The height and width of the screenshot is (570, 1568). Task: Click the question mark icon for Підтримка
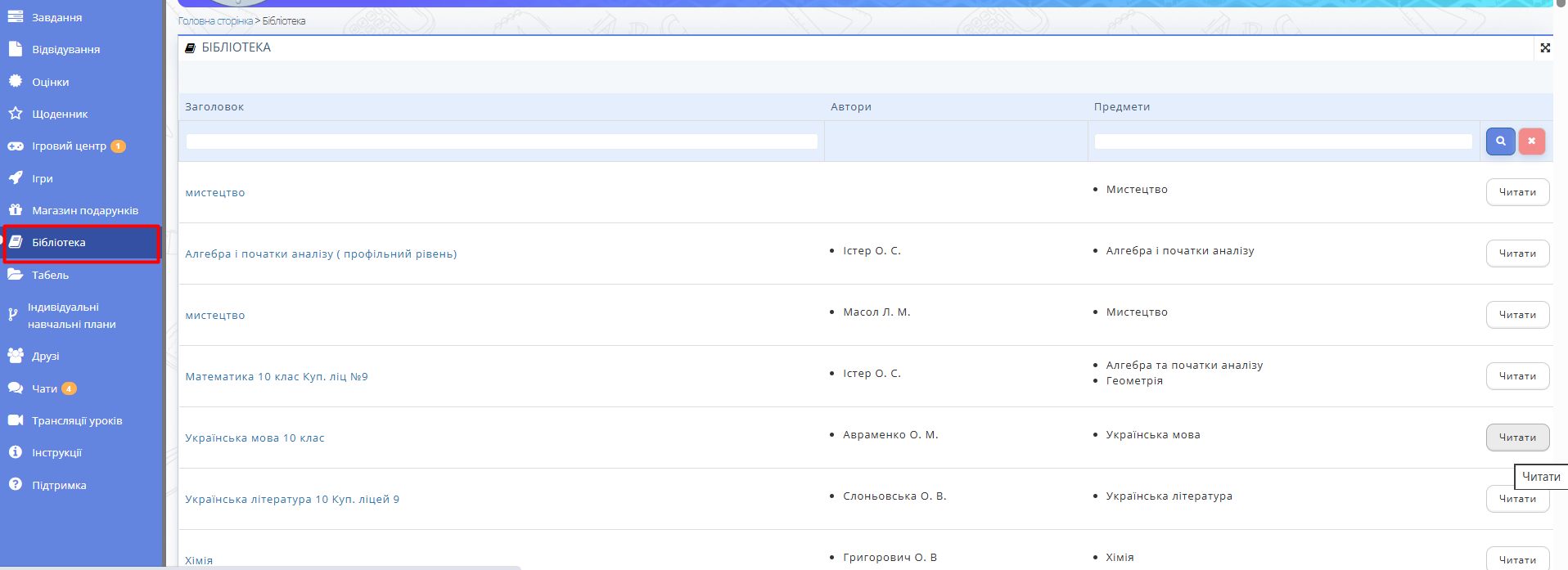16,485
